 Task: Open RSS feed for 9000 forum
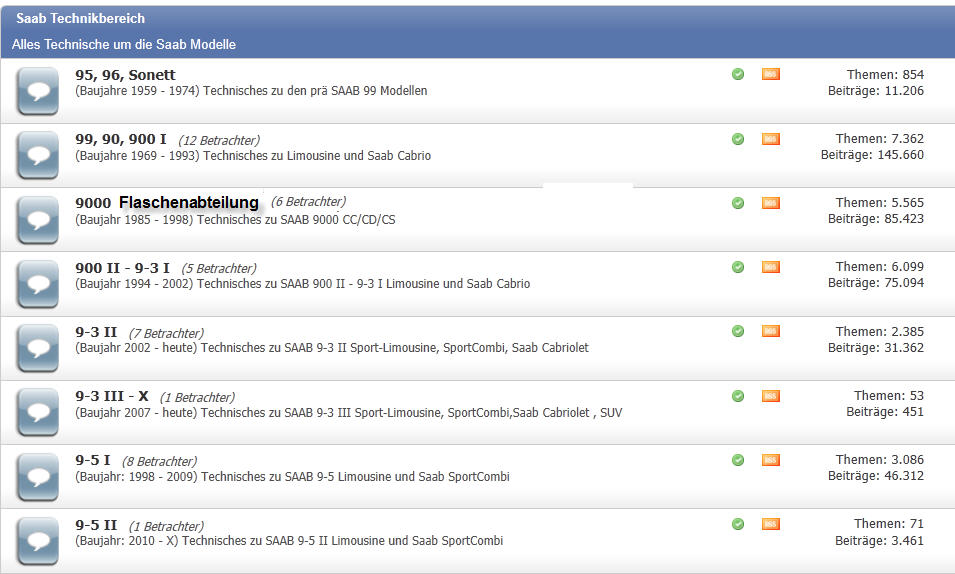(x=770, y=203)
